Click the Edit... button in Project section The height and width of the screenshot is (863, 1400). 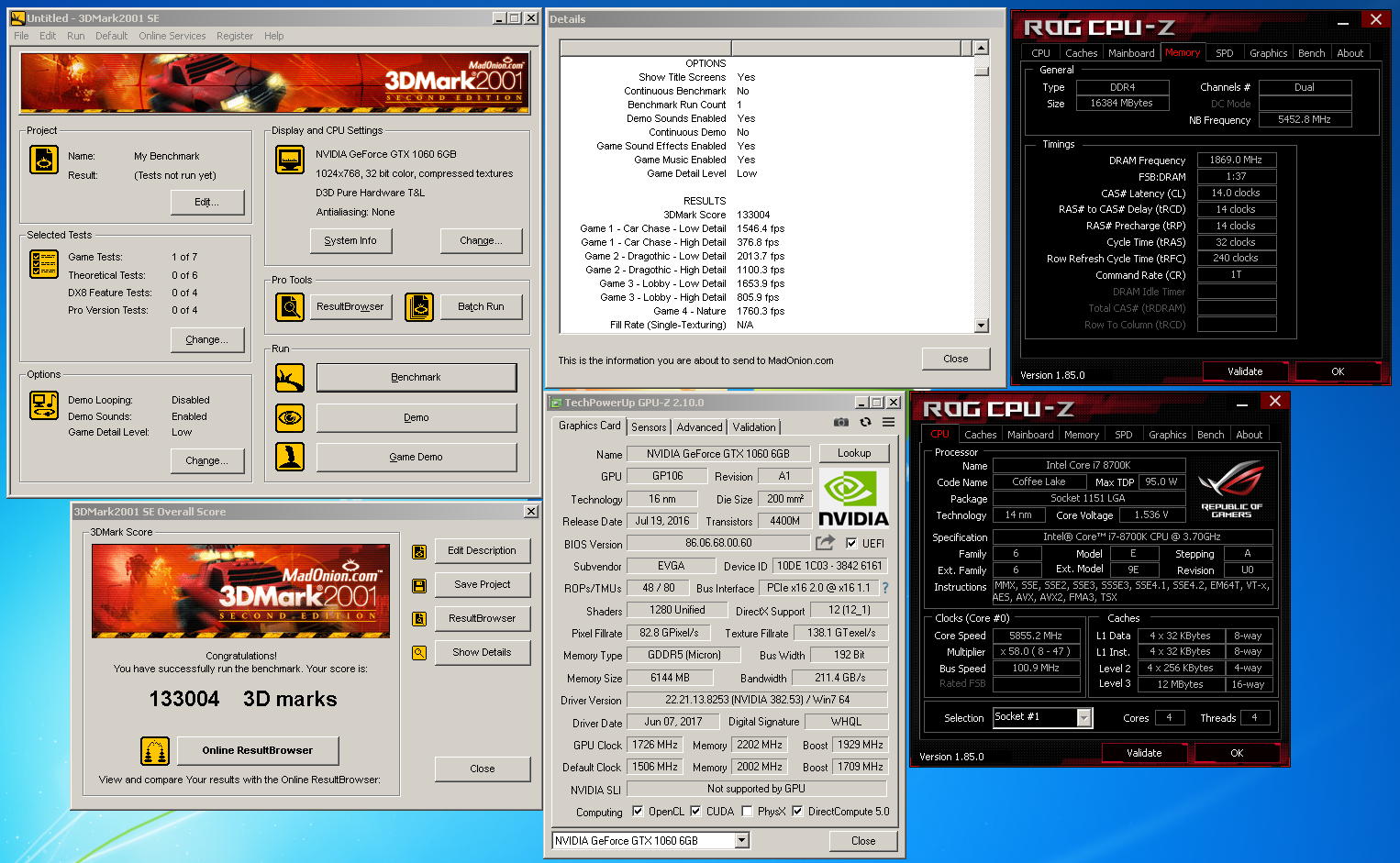coord(207,202)
